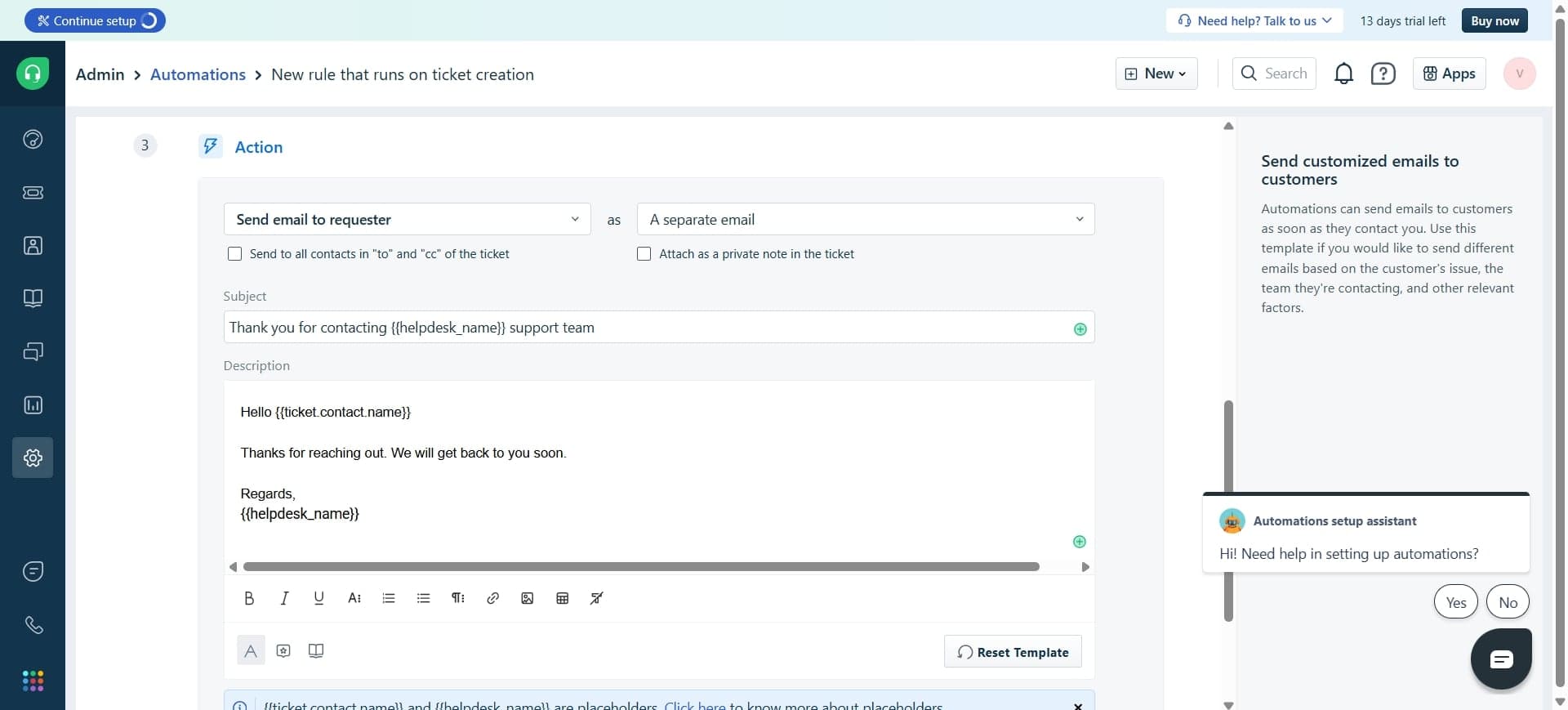Viewport: 1568px width, 710px height.
Task: Insert placeholder in Subject field
Action: (x=1080, y=328)
